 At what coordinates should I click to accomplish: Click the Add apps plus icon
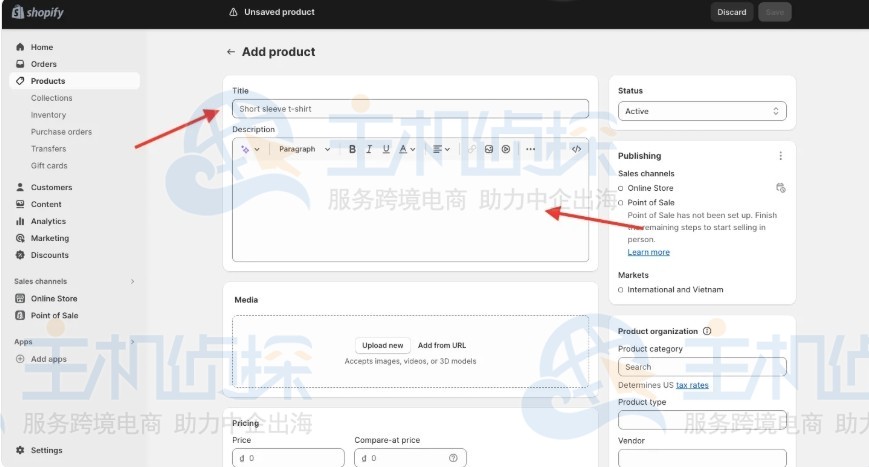(21, 359)
